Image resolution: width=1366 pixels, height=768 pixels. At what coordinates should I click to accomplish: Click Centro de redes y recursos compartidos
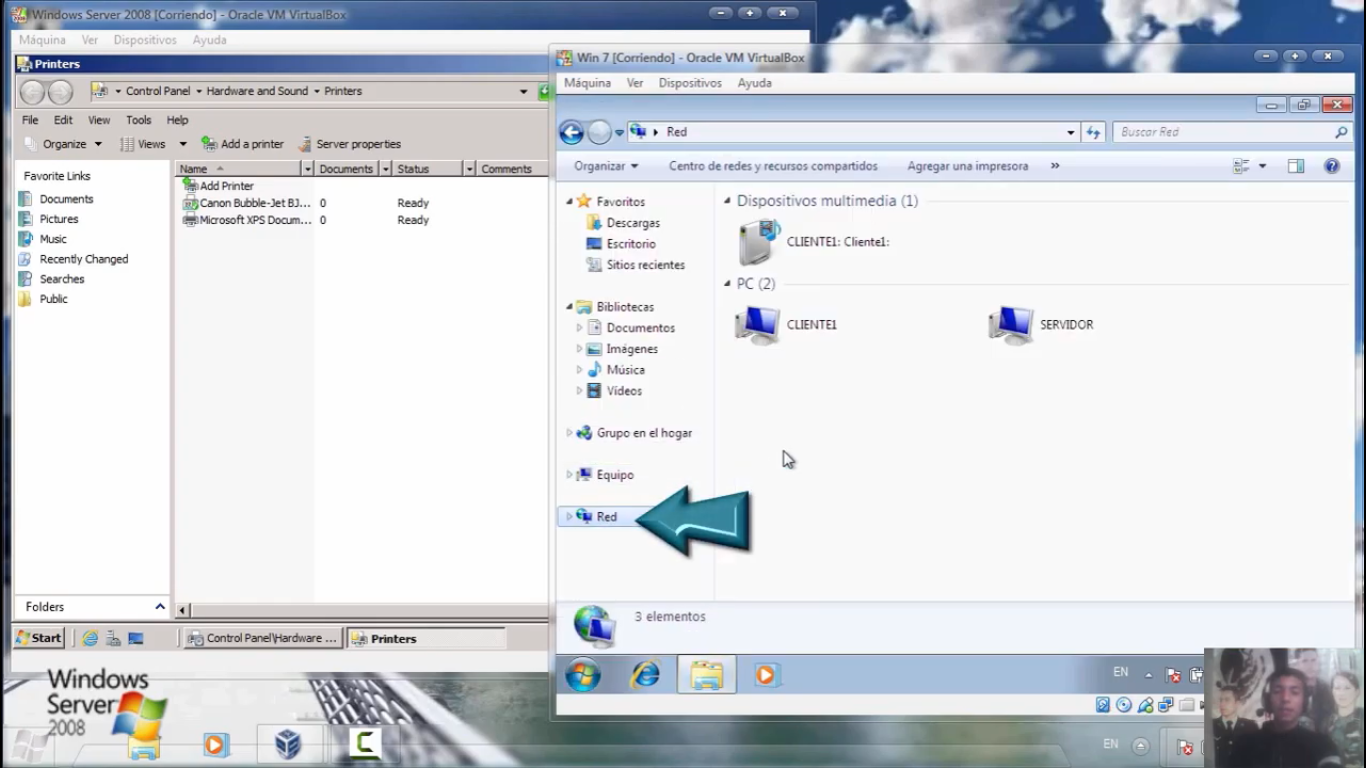click(773, 166)
